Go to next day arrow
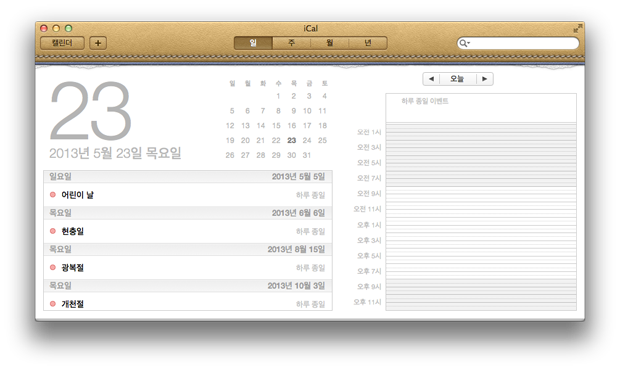The image size is (620, 370). pyautogui.click(x=484, y=79)
